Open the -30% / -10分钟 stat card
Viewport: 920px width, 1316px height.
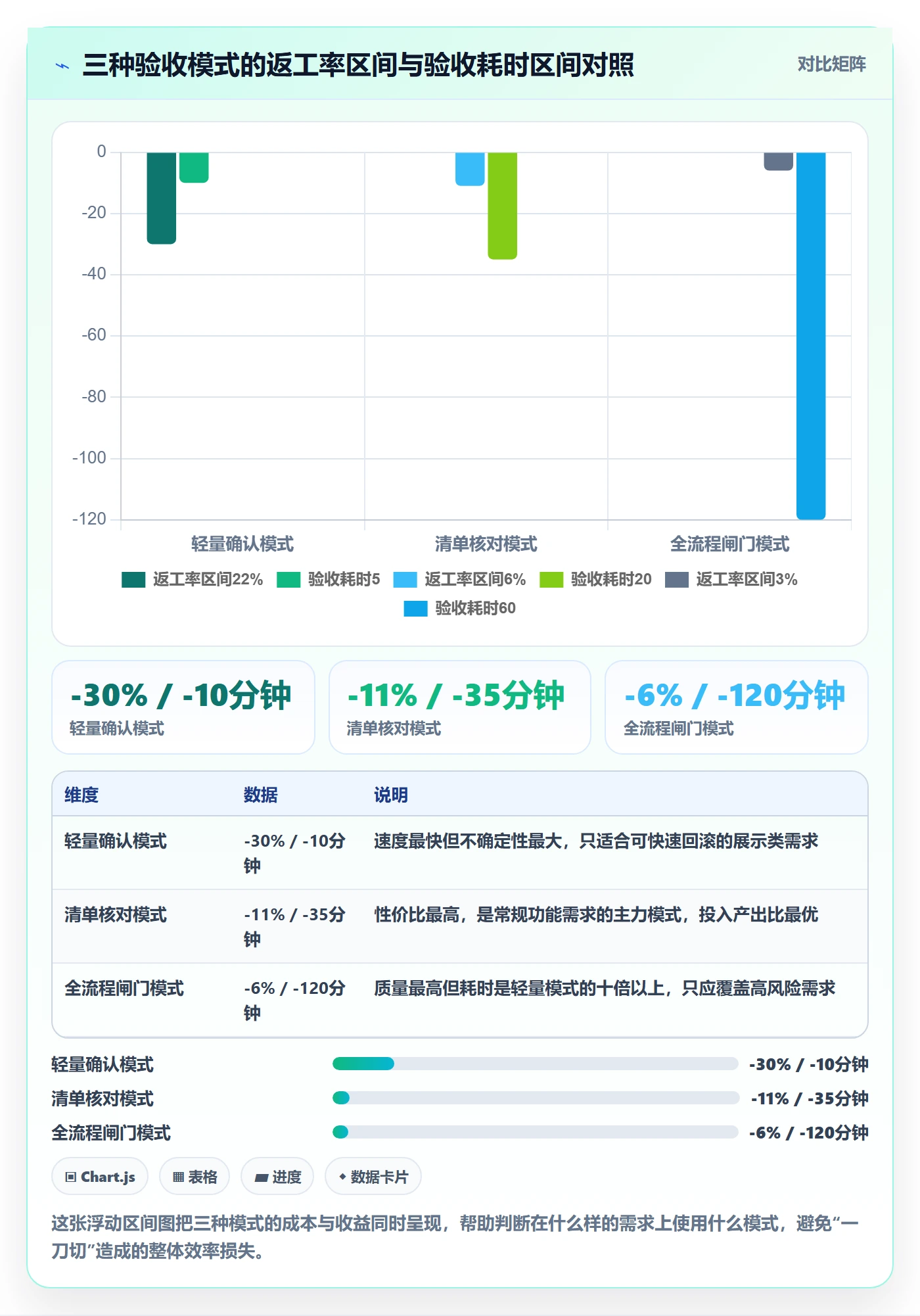(x=183, y=707)
